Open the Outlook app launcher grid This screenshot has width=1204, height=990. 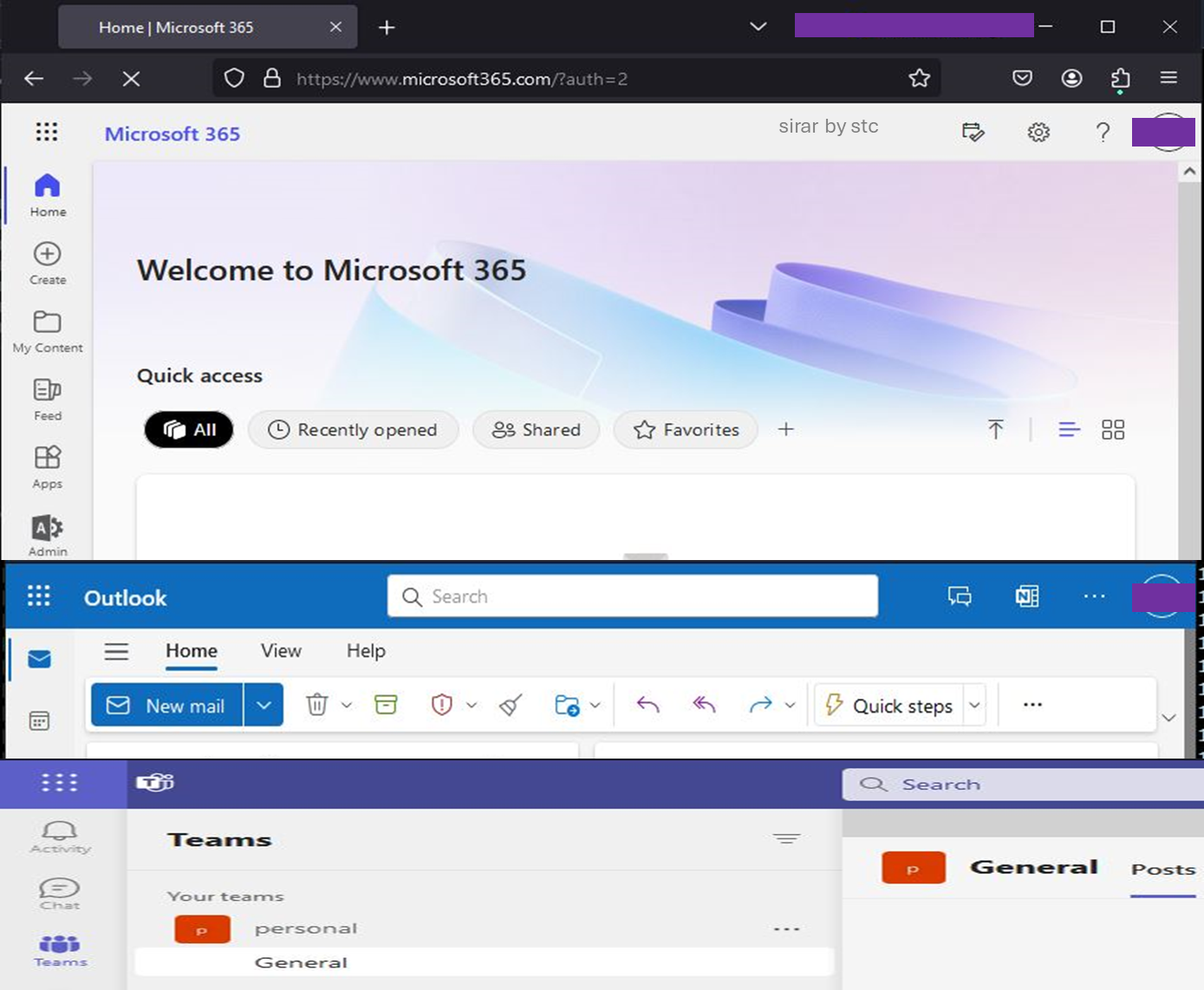tap(39, 596)
